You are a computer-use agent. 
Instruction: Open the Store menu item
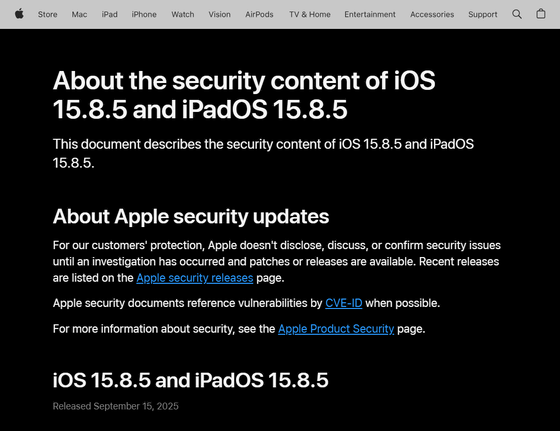48,14
